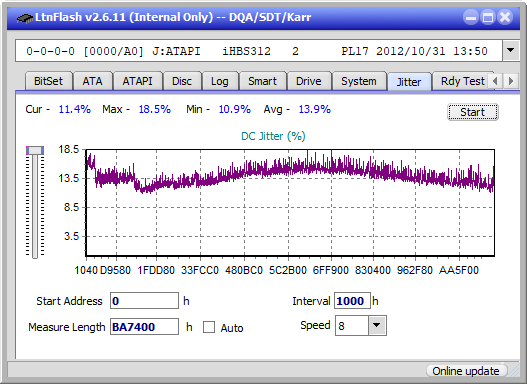Select the Jitter tab
This screenshot has width=527, height=384.
pos(409,82)
